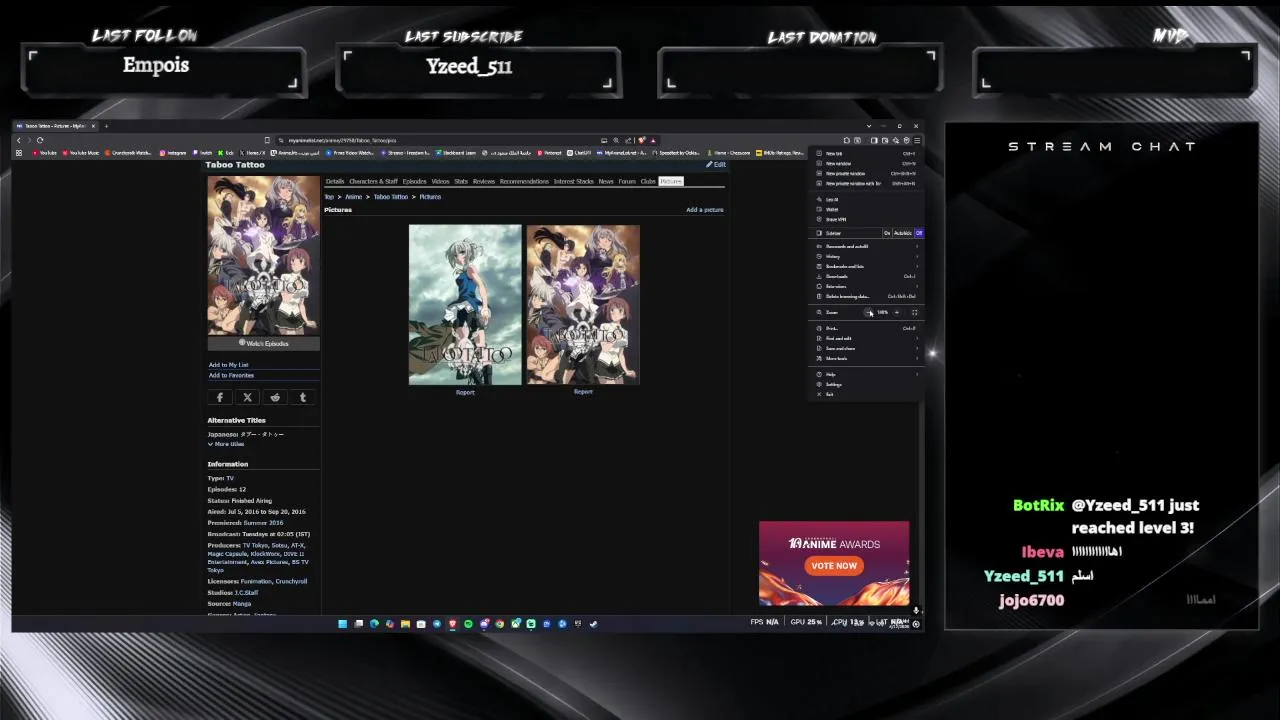The width and height of the screenshot is (1280, 720).
Task: Expand Passwords and autofill submenu
Action: (867, 246)
